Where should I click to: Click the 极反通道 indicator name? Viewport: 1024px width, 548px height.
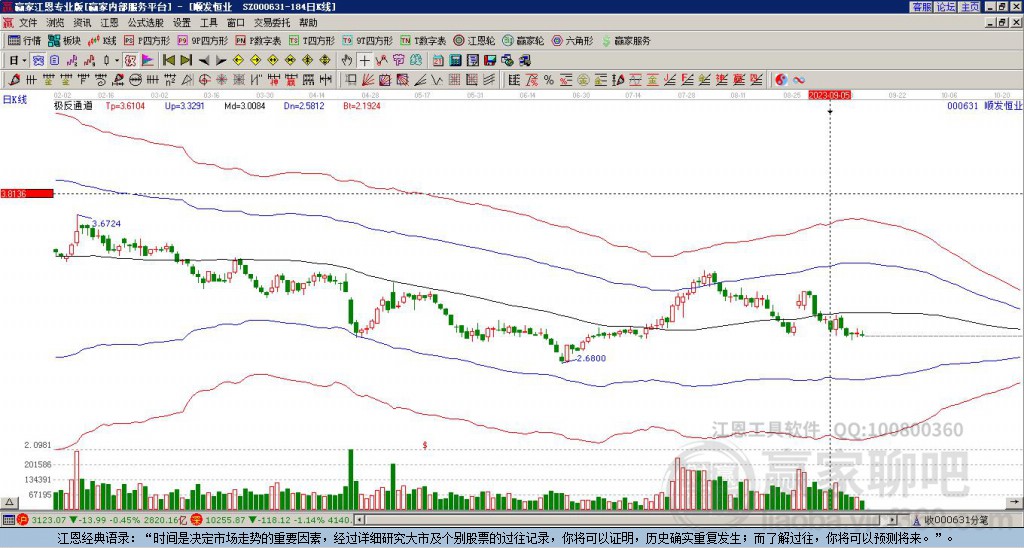click(73, 105)
